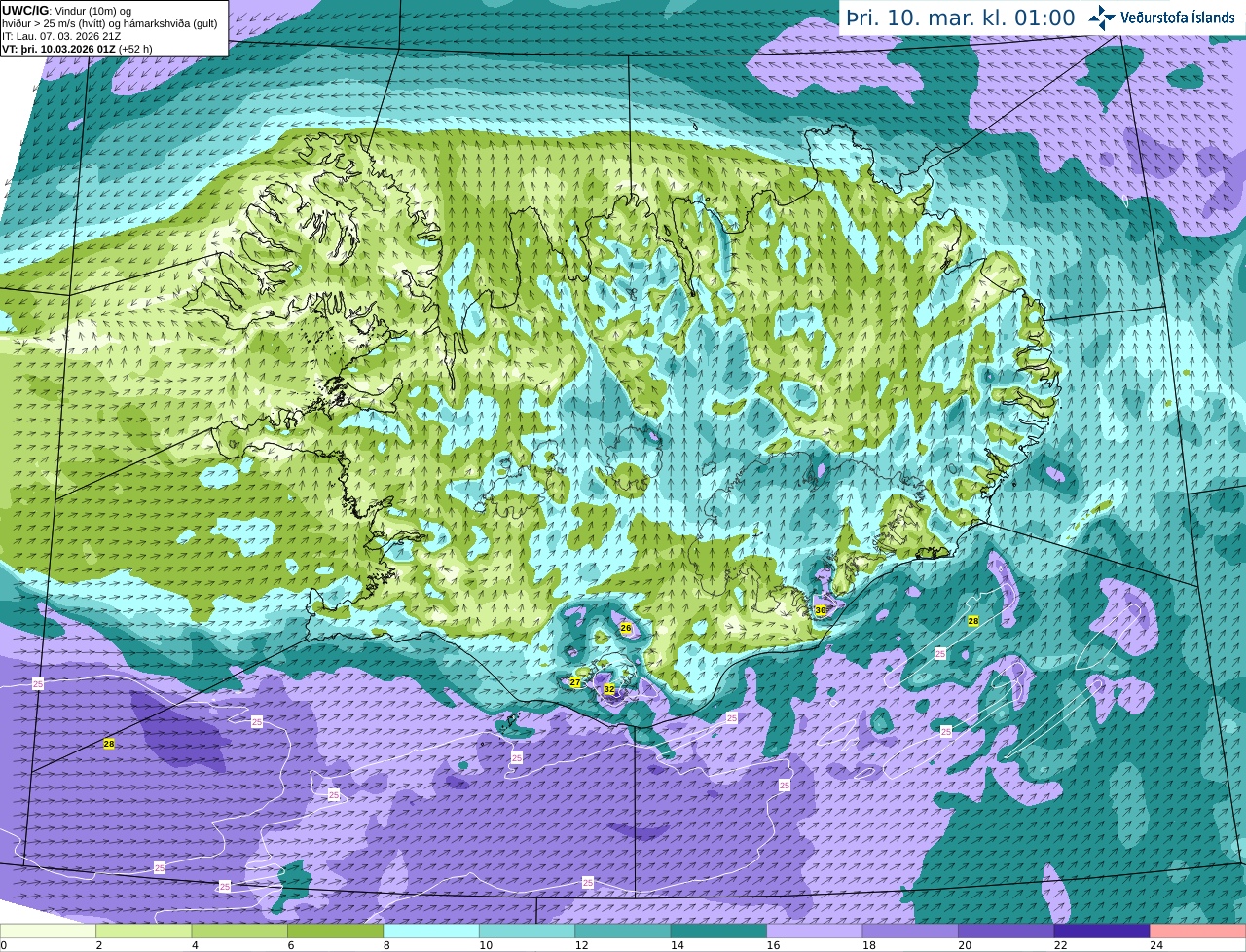Screen dimensions: 1246x952
Task: Click the legend scale value 4
Action: (x=195, y=945)
